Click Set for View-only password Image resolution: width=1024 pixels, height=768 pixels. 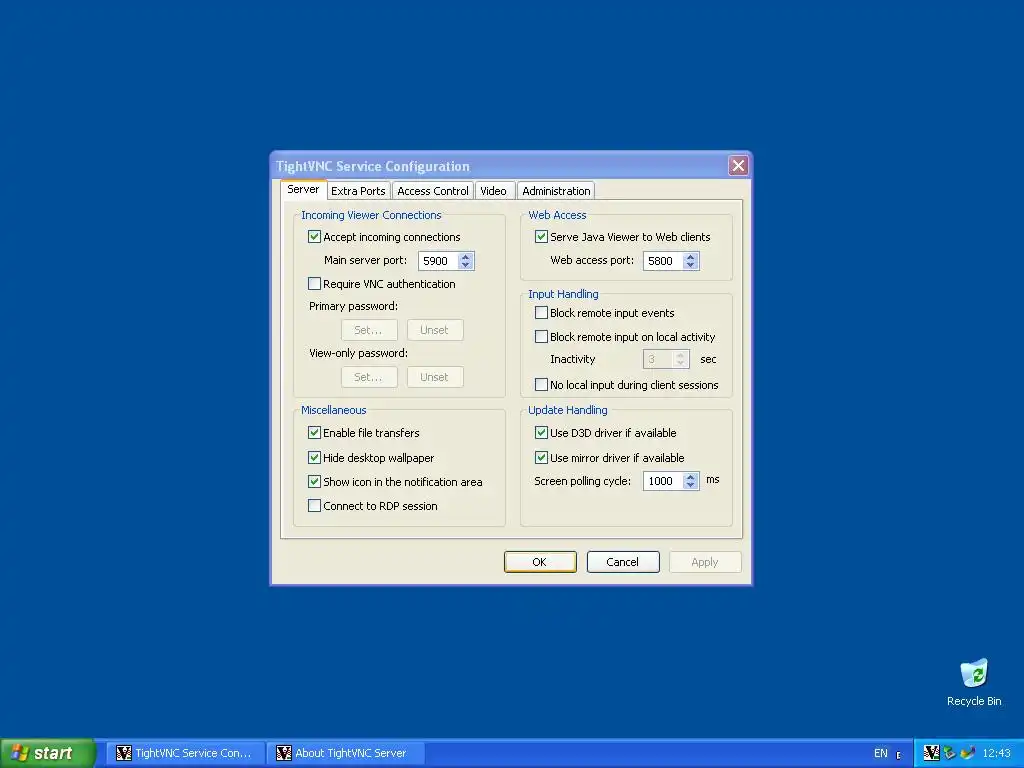[369, 377]
